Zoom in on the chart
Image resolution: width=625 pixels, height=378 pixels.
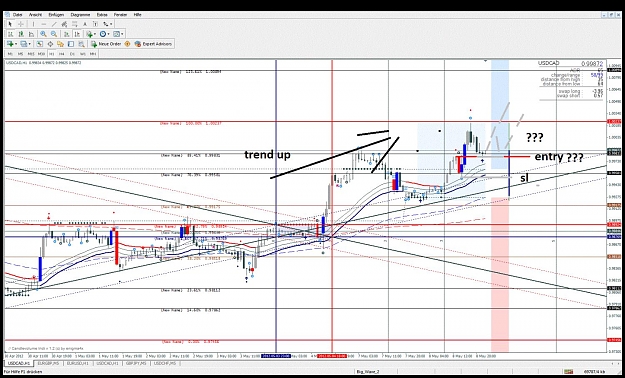click(x=43, y=34)
